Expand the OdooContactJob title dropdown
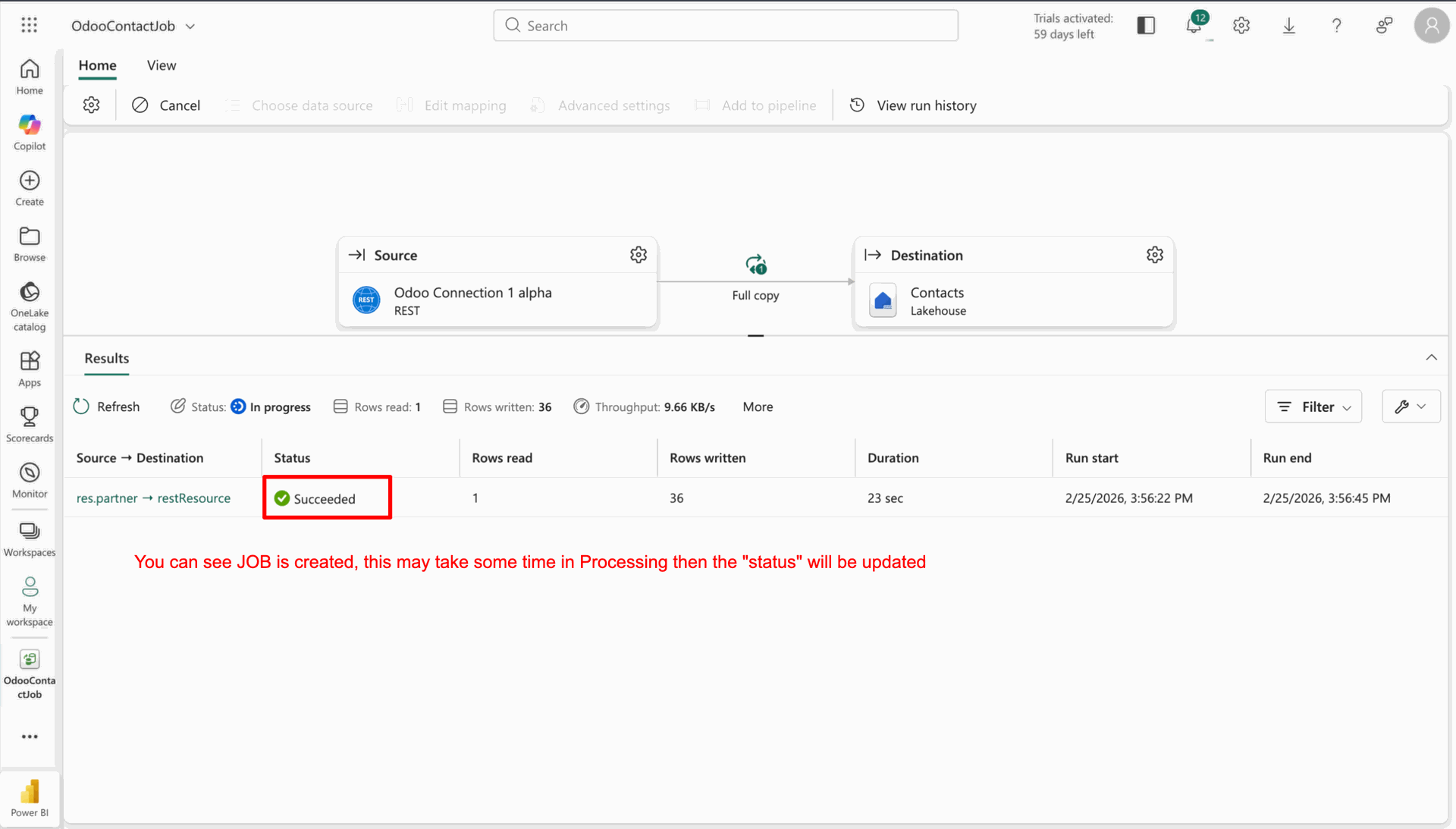The image size is (1456, 829). 190,27
